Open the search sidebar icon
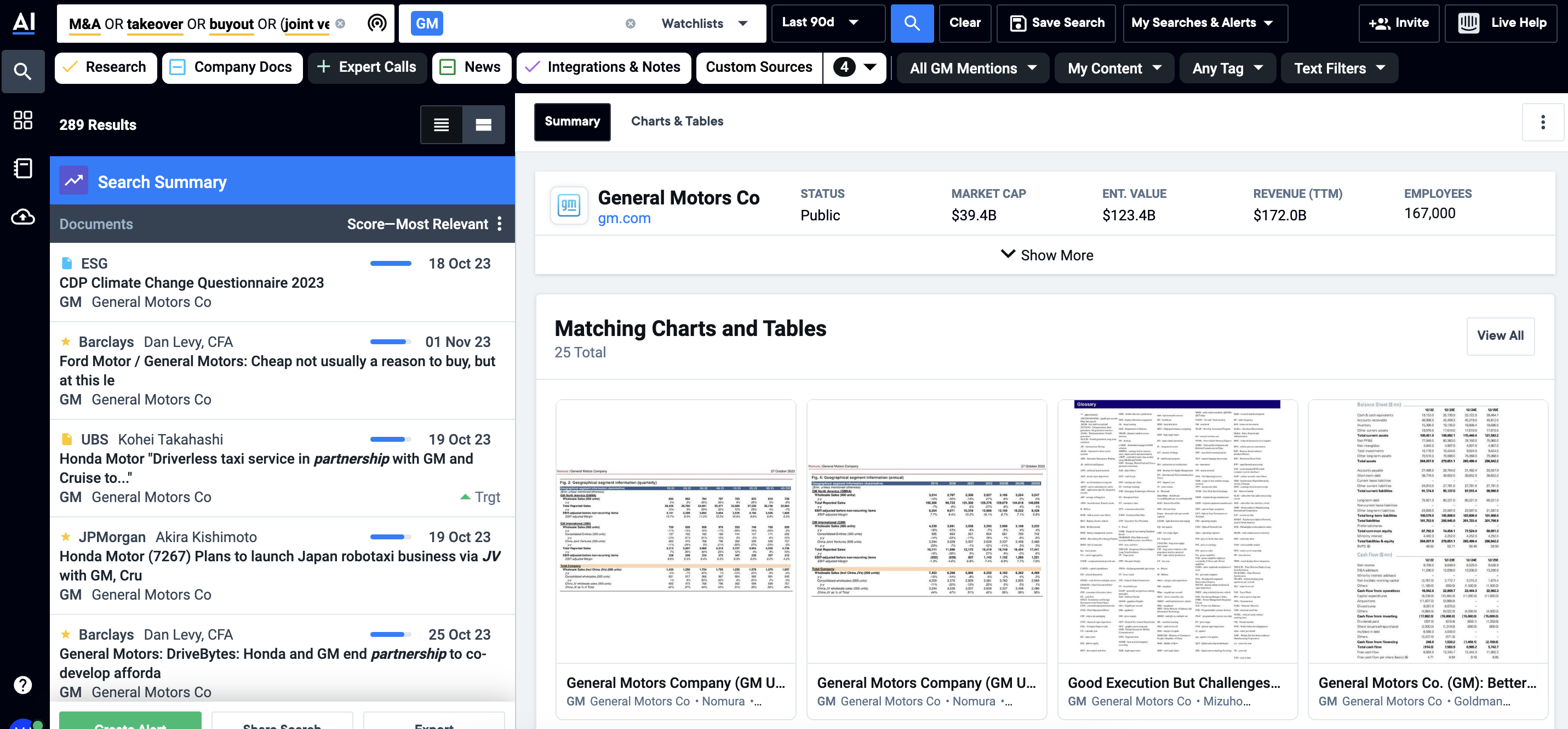 click(23, 72)
